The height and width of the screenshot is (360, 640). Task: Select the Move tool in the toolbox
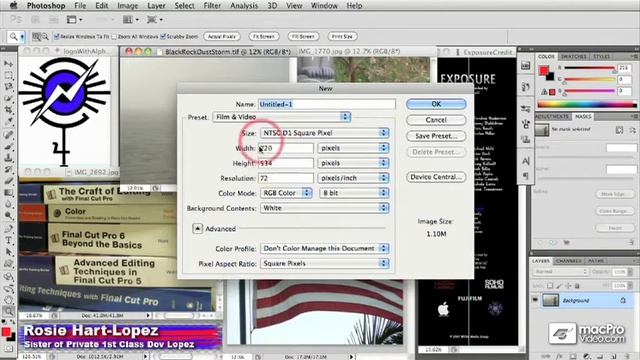click(x=8, y=64)
